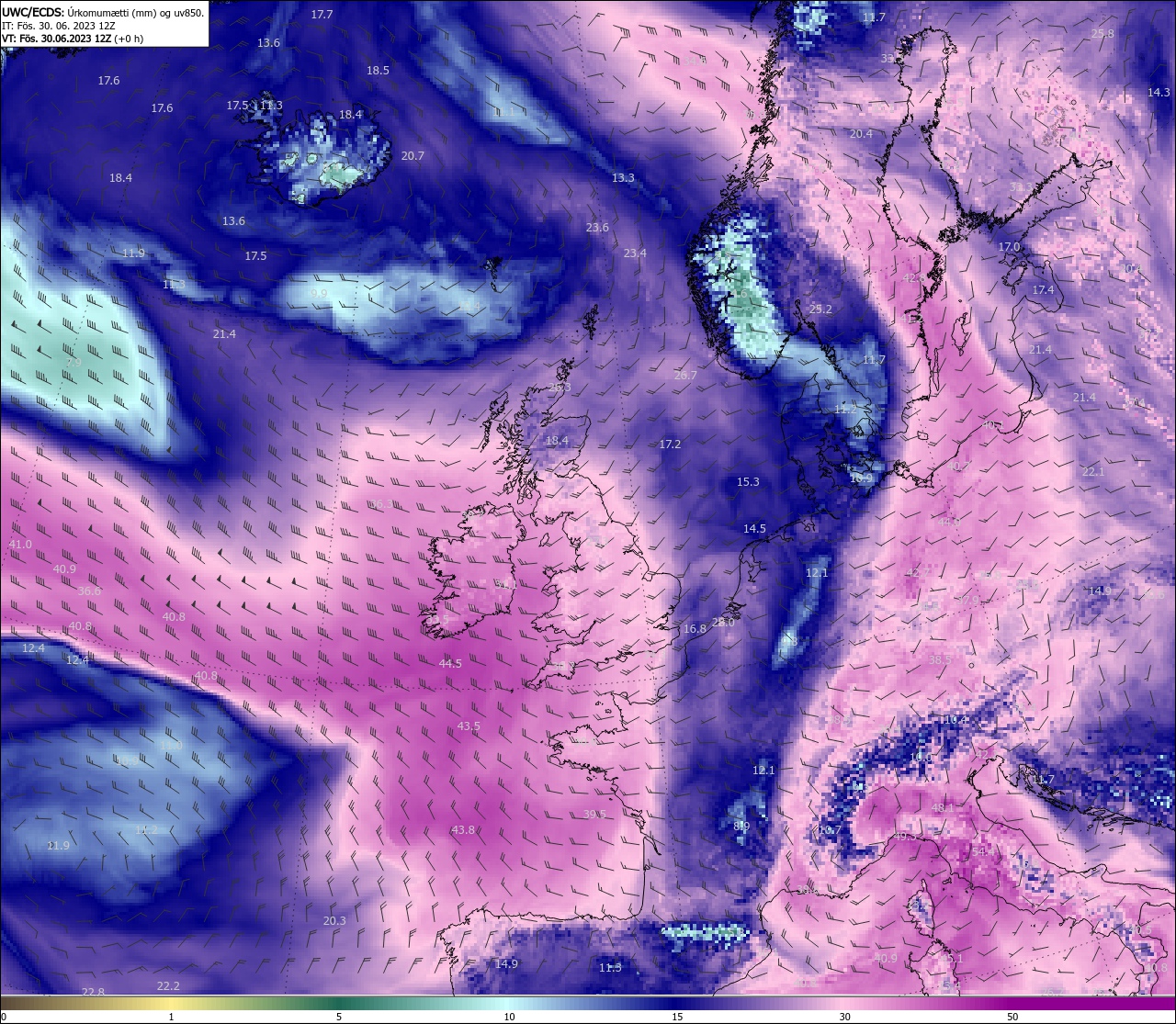Click the 44.5 value near Ireland
Image resolution: width=1176 pixels, height=1024 pixels.
[x=450, y=664]
